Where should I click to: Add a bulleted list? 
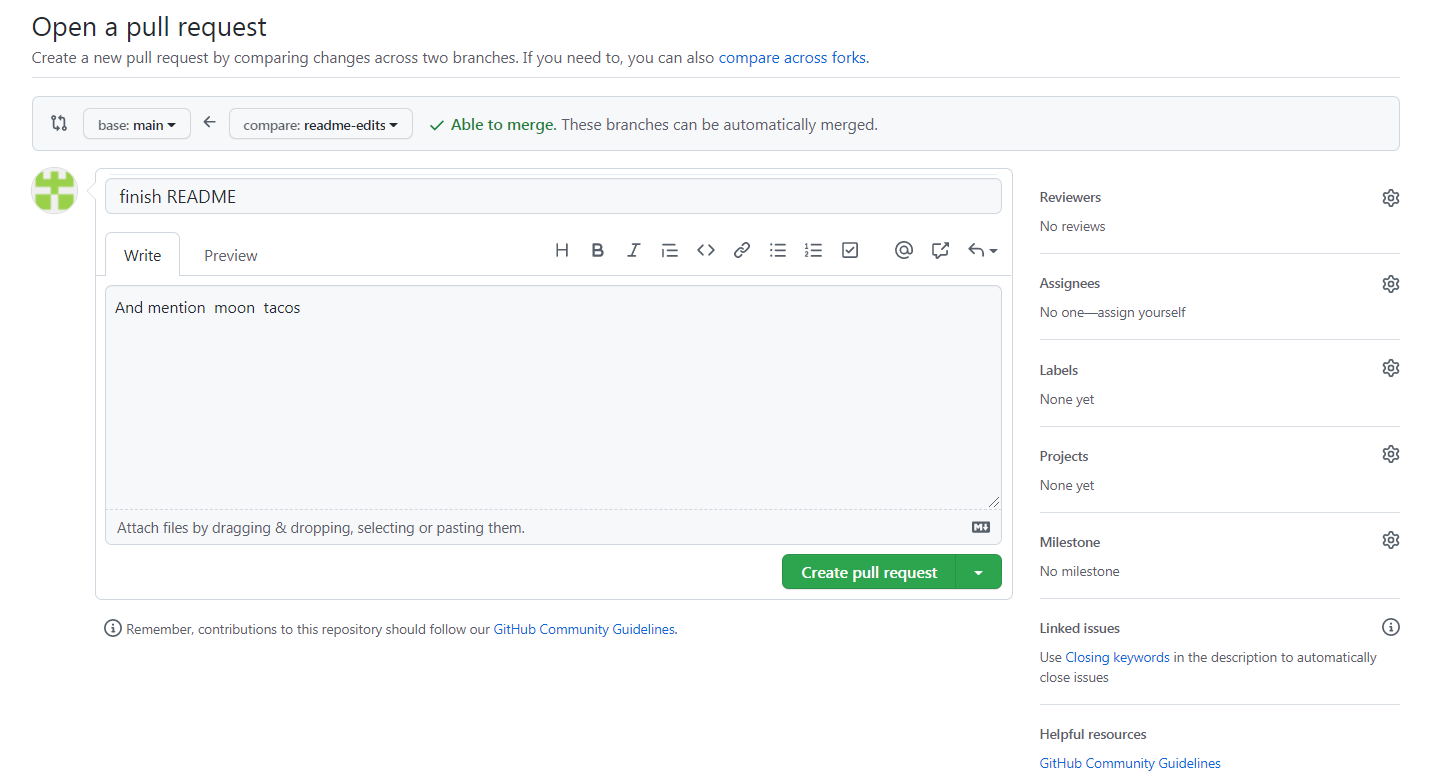pyautogui.click(x=777, y=250)
